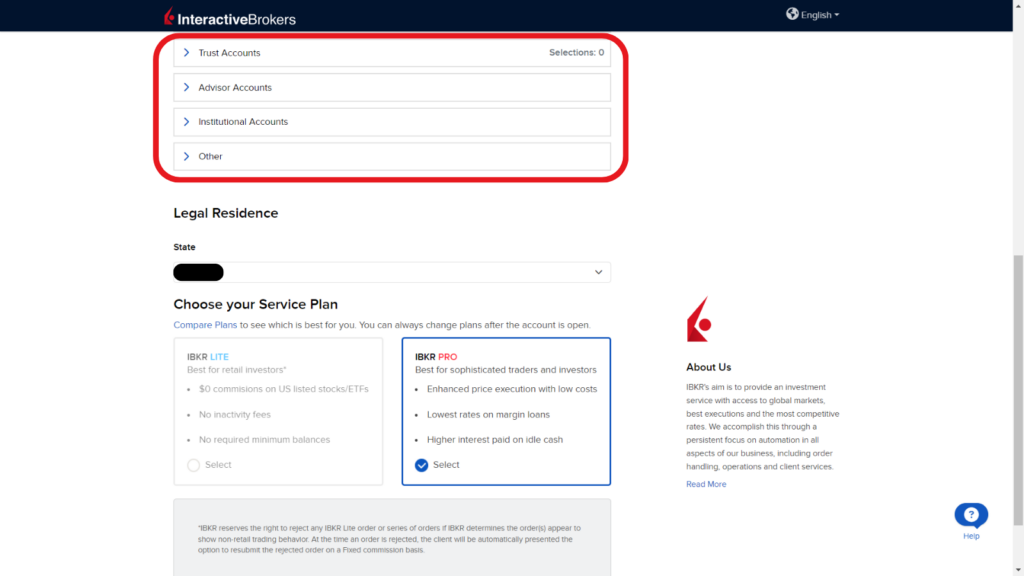
Task: Click the blue chevron on Trust Accounts
Action: click(x=187, y=52)
